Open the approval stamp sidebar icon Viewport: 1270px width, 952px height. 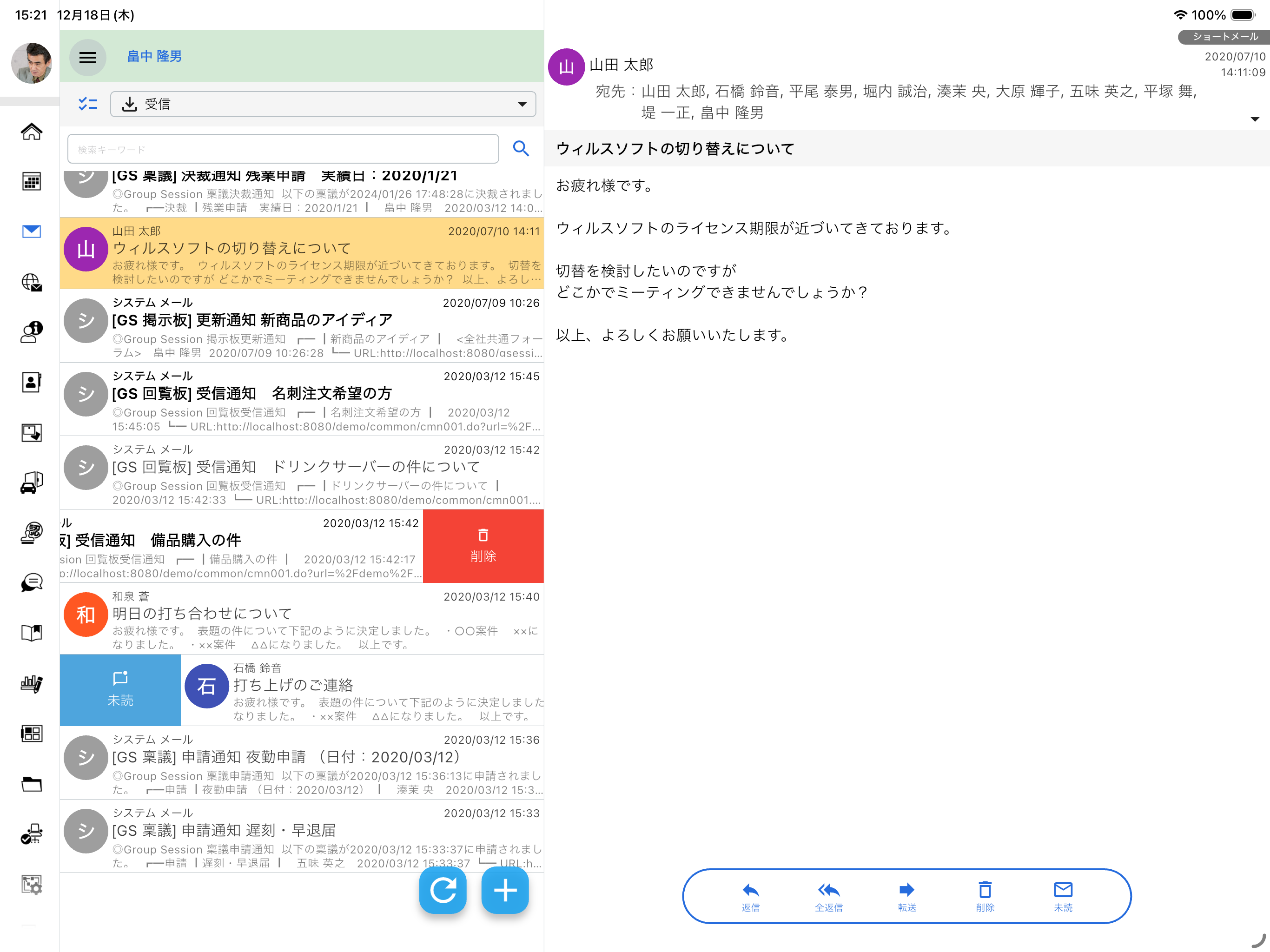32,533
